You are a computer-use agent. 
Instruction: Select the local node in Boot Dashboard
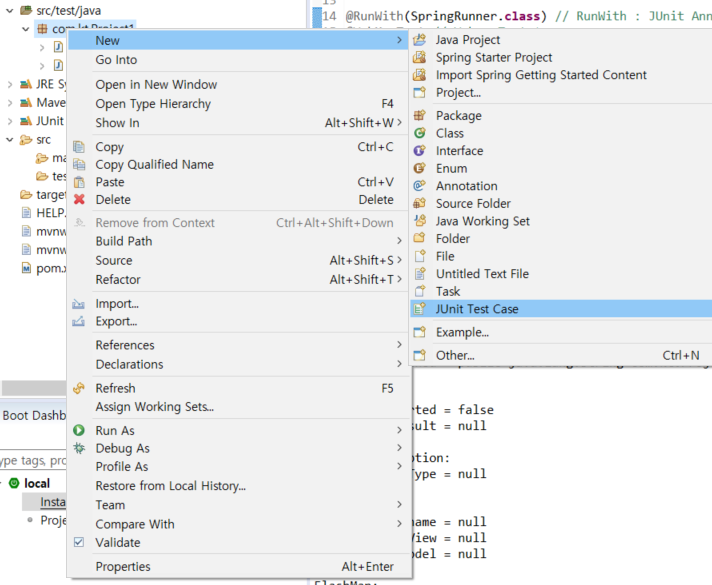(37, 483)
